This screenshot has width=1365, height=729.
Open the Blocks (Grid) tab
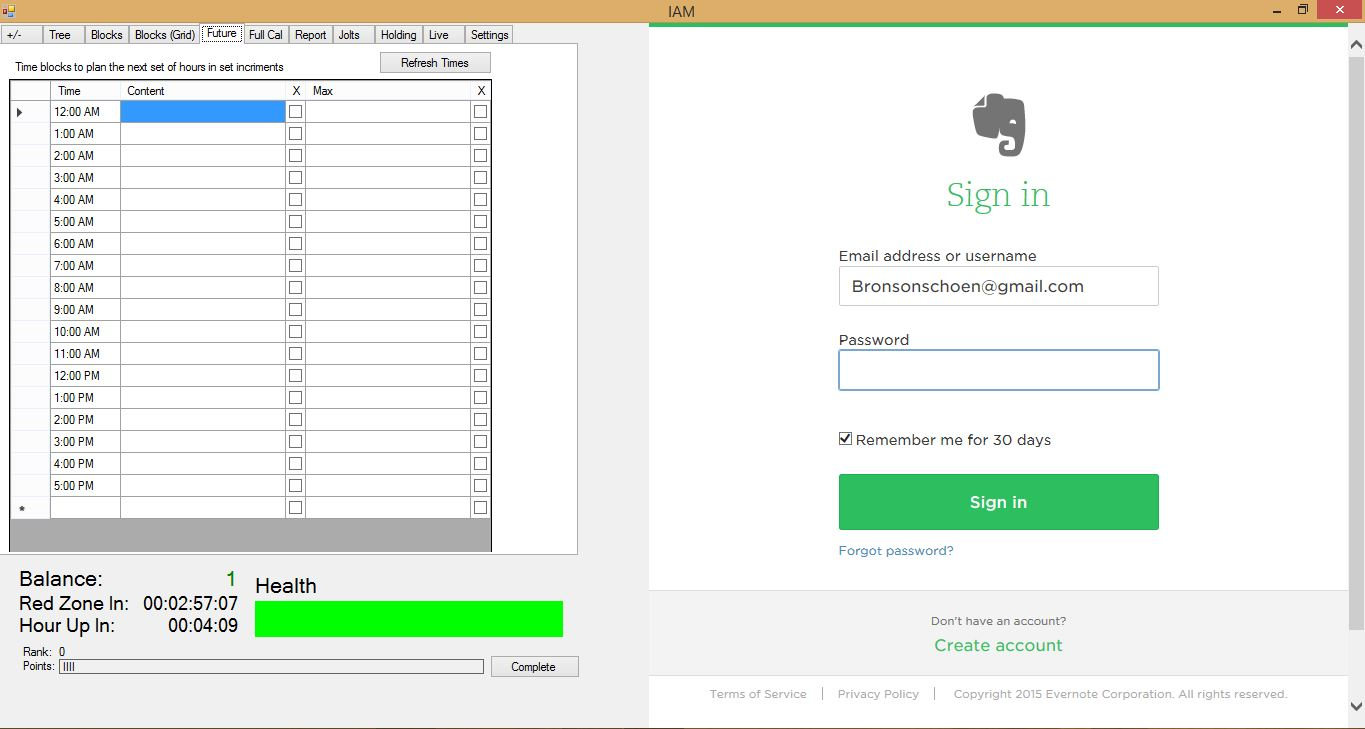[165, 35]
